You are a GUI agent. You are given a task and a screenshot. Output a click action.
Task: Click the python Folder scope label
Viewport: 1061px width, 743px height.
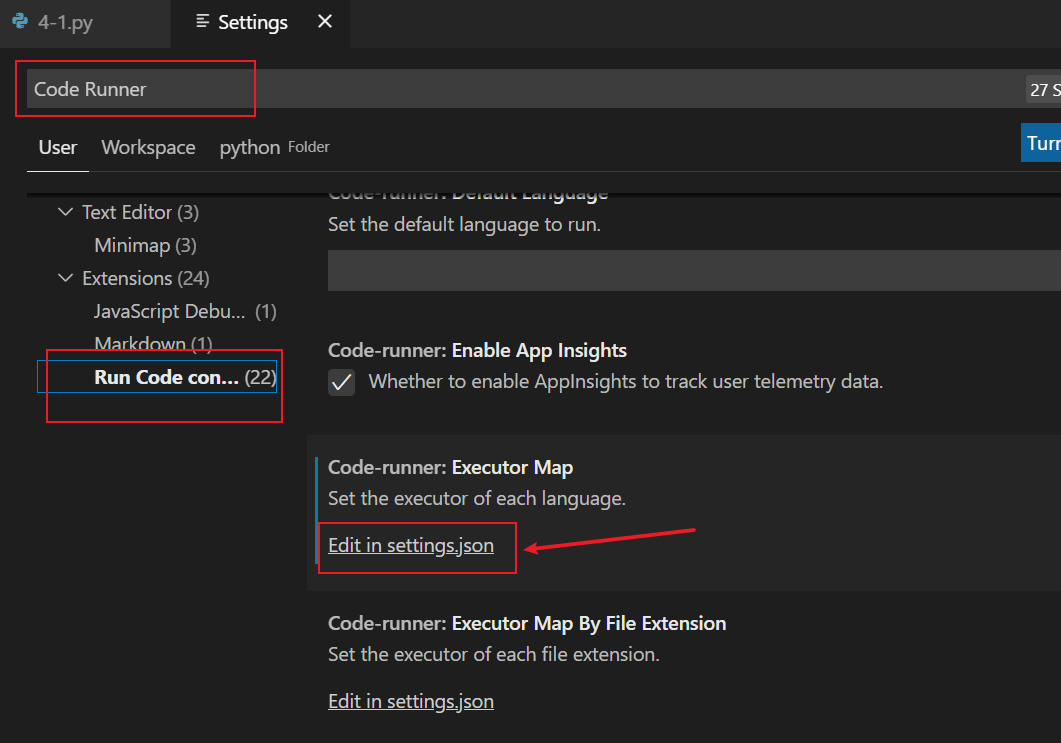coord(249,147)
